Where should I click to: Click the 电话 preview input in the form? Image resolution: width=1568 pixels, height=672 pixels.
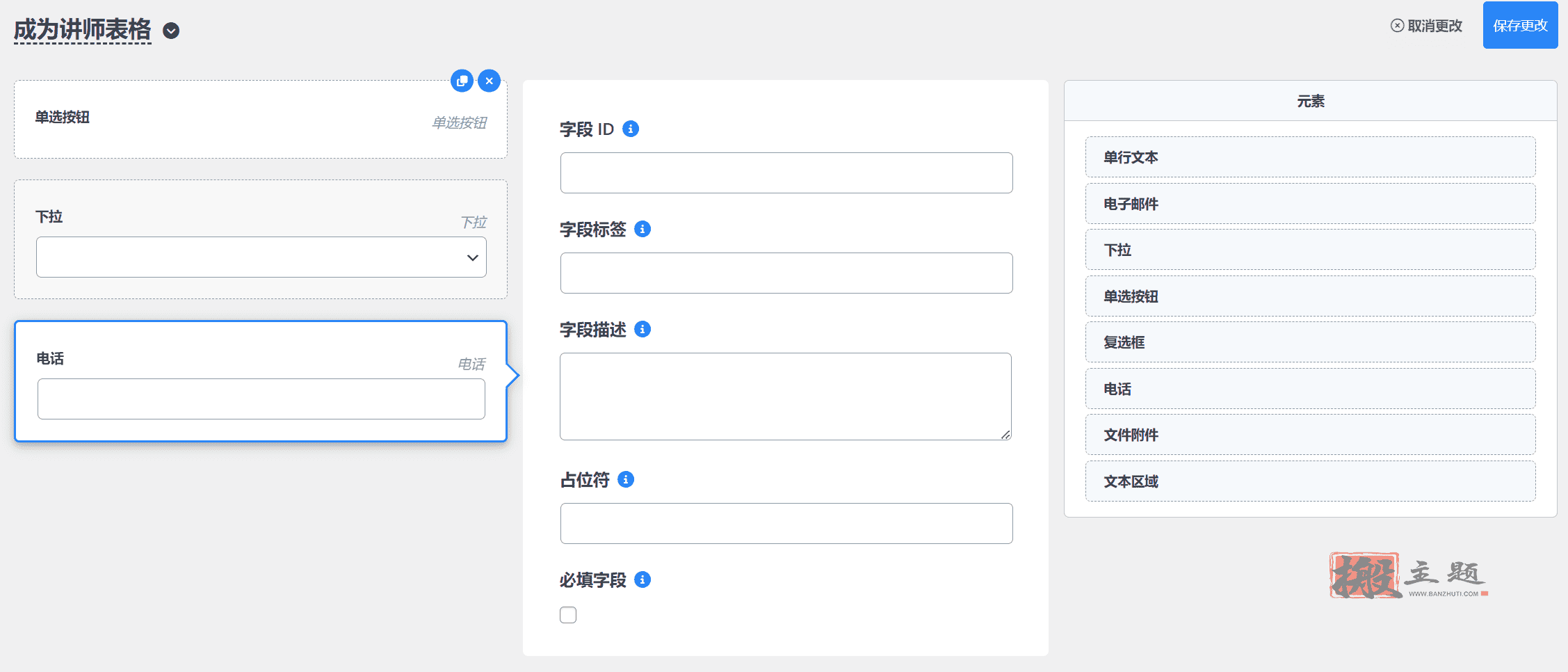pyautogui.click(x=261, y=399)
